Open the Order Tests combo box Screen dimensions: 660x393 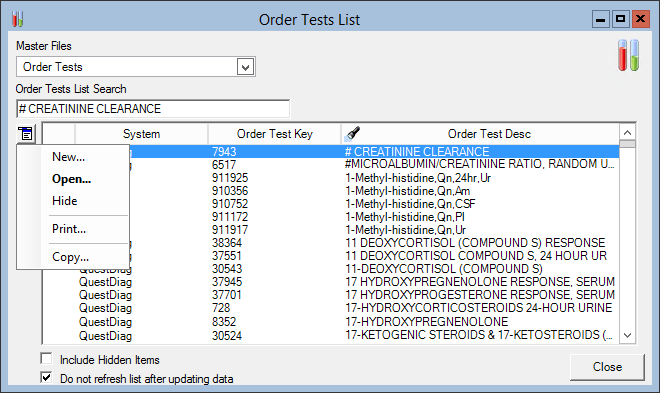(x=136, y=67)
